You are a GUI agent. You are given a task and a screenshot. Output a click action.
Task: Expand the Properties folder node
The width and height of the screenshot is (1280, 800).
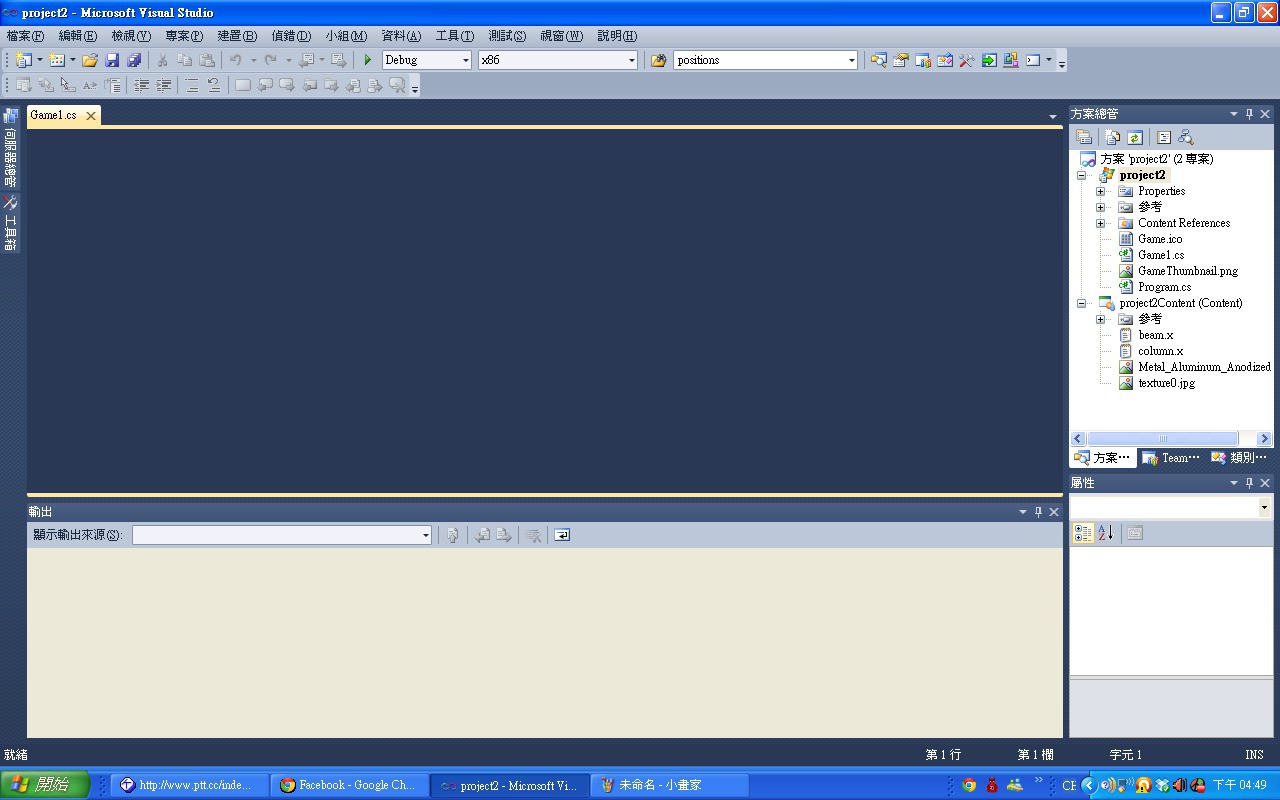(1100, 191)
